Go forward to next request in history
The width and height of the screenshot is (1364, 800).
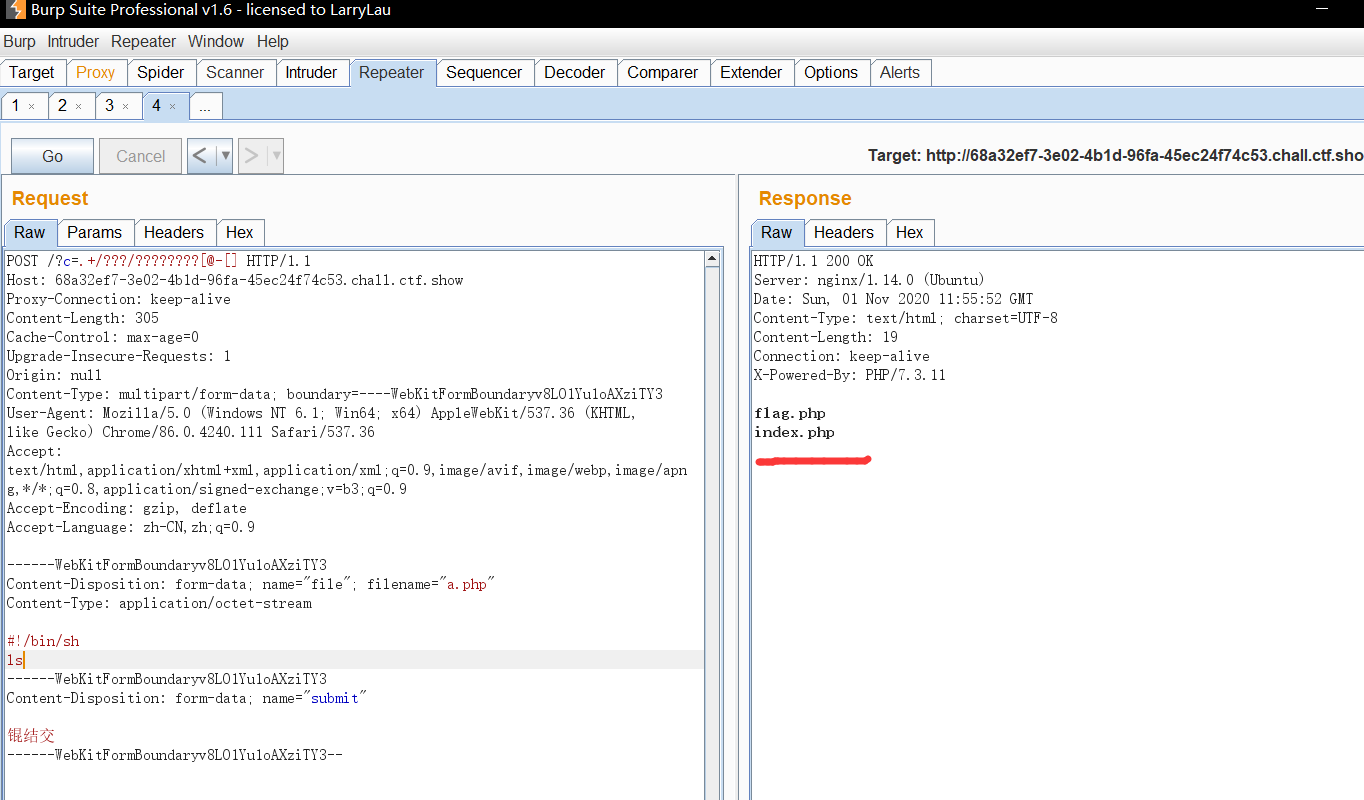(253, 156)
